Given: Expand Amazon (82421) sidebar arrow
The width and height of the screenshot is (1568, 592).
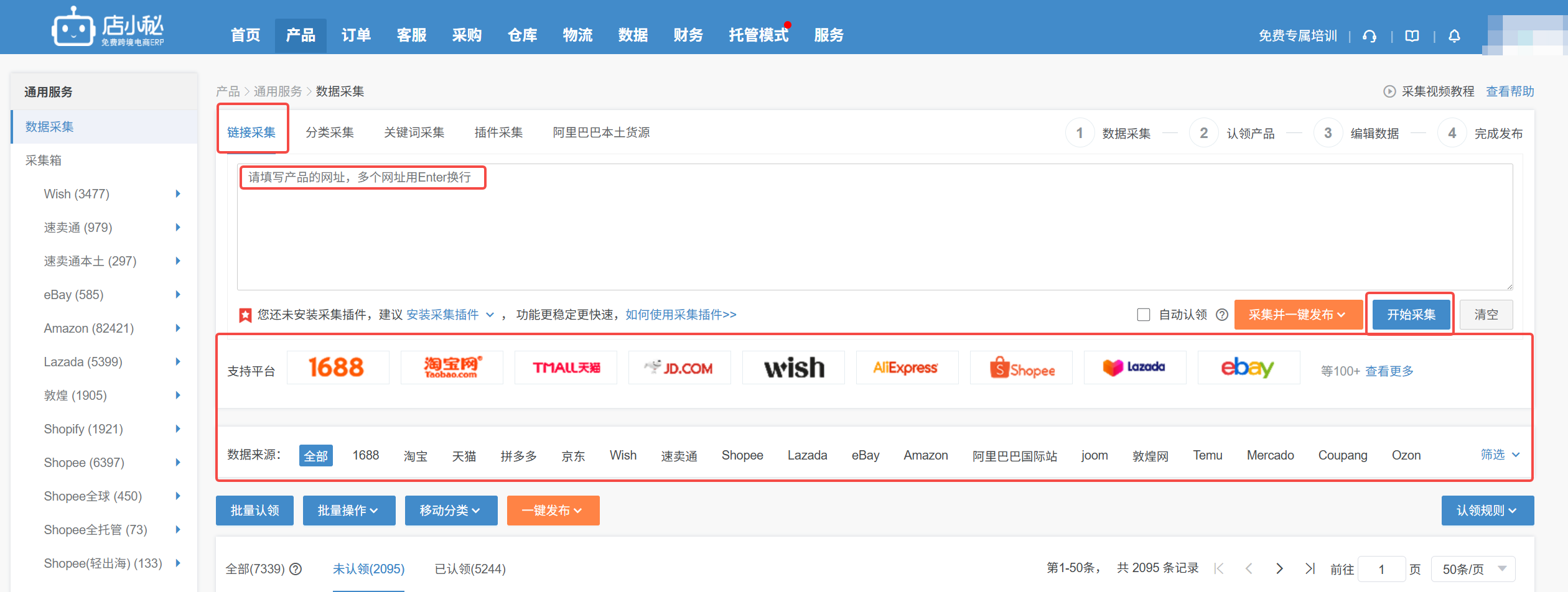Looking at the screenshot, I should 178,328.
